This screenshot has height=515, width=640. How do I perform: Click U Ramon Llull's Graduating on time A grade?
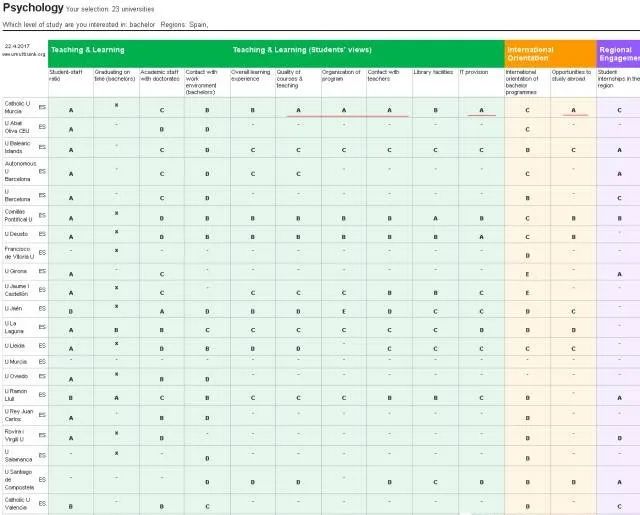(116, 397)
